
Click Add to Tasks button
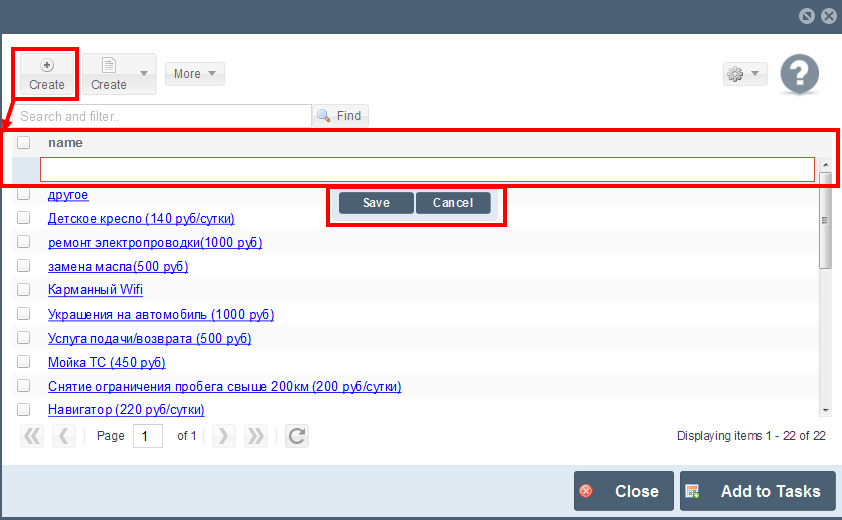point(758,491)
